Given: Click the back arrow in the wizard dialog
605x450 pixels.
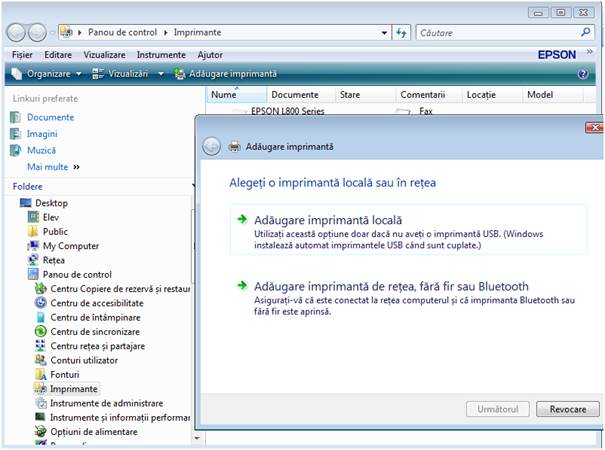Looking at the screenshot, I should (x=211, y=146).
